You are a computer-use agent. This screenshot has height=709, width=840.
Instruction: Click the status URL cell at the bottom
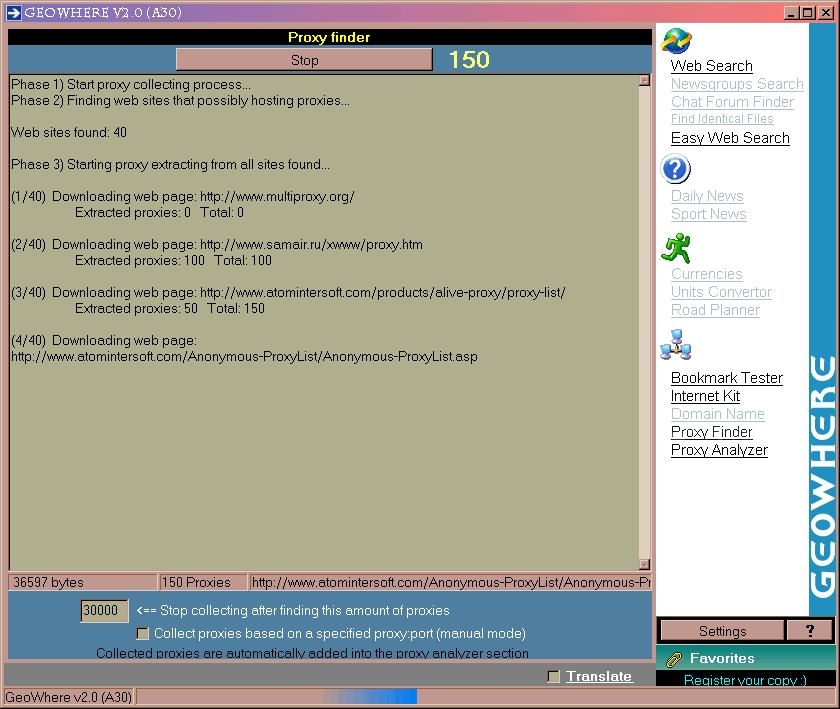click(450, 582)
